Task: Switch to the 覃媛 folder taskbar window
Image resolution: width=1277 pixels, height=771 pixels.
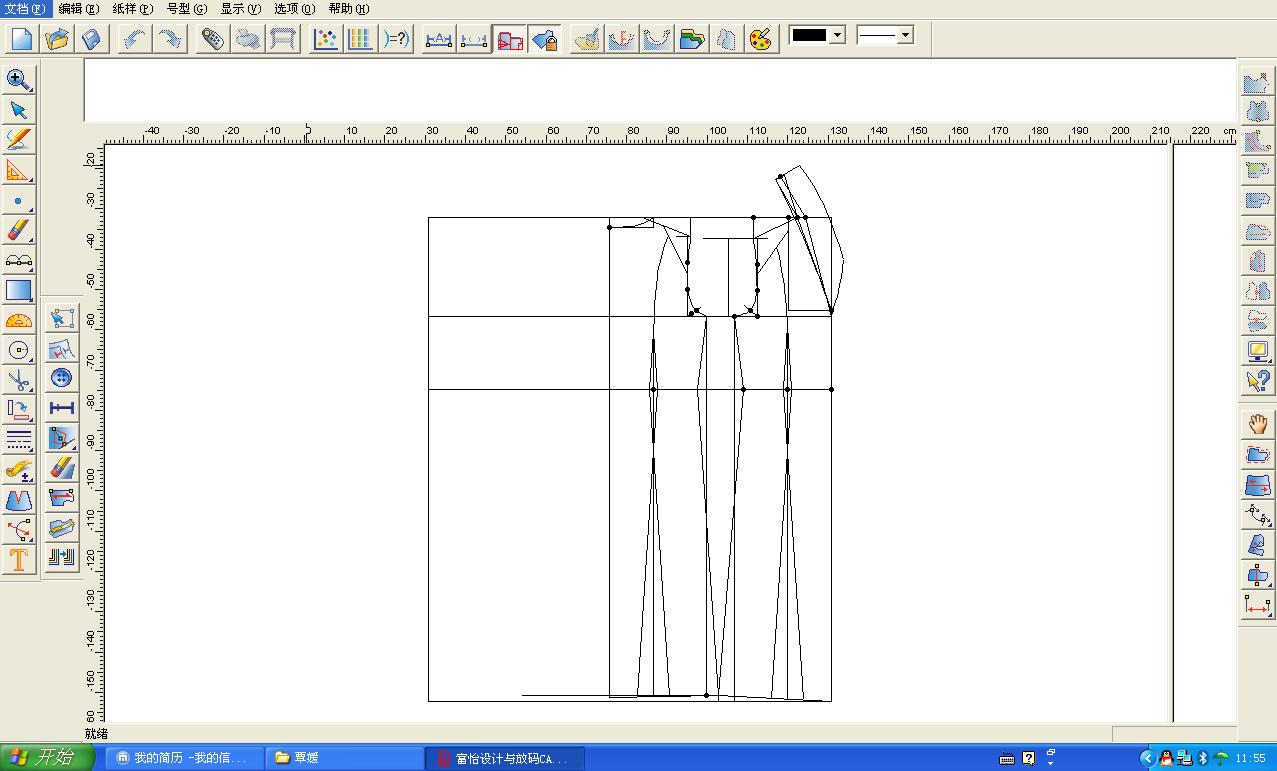Action: (344, 758)
